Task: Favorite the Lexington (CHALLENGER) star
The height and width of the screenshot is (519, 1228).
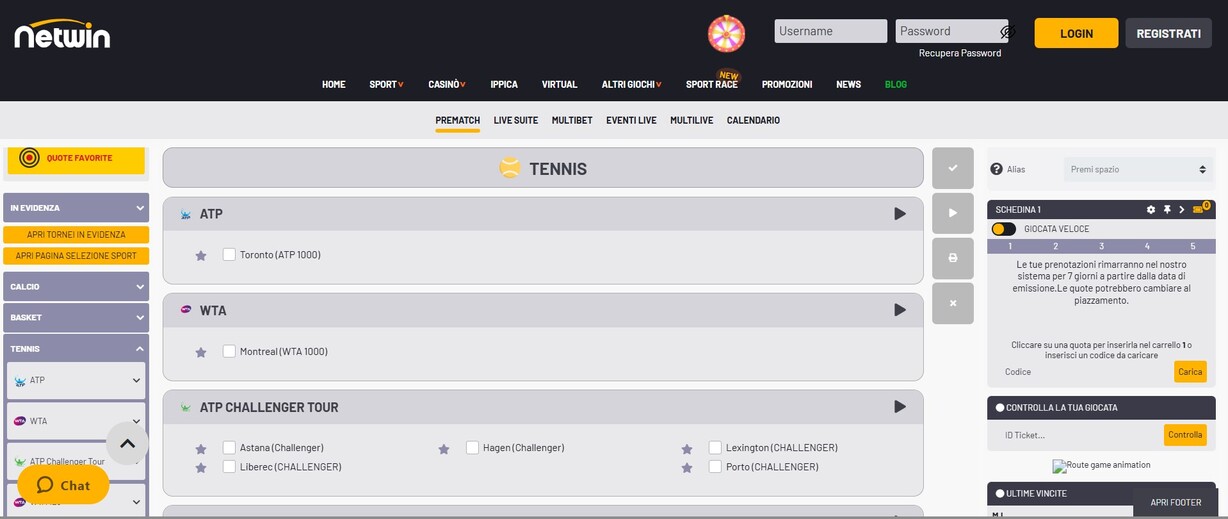Action: 687,449
